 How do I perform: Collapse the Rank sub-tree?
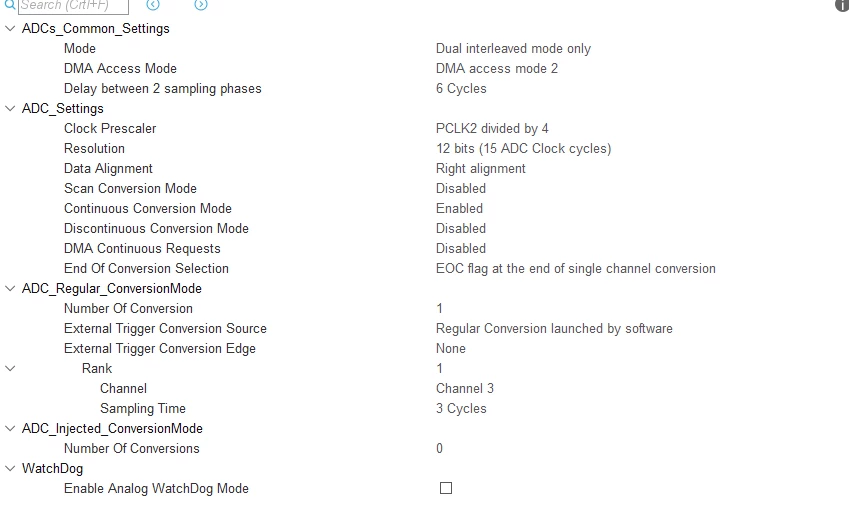(x=10, y=369)
